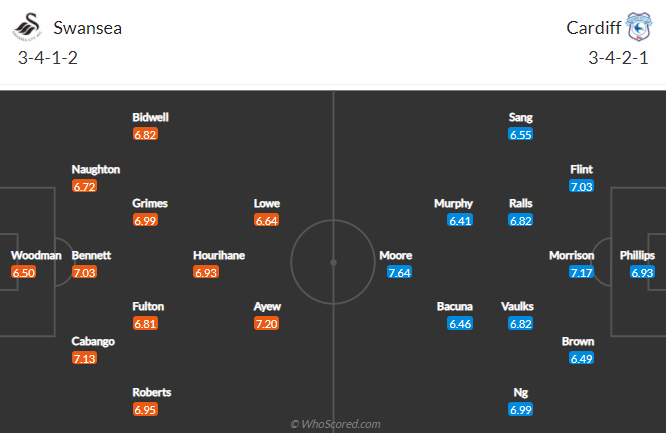Open the Swansea team name link
666x433 pixels.
pos(87,28)
